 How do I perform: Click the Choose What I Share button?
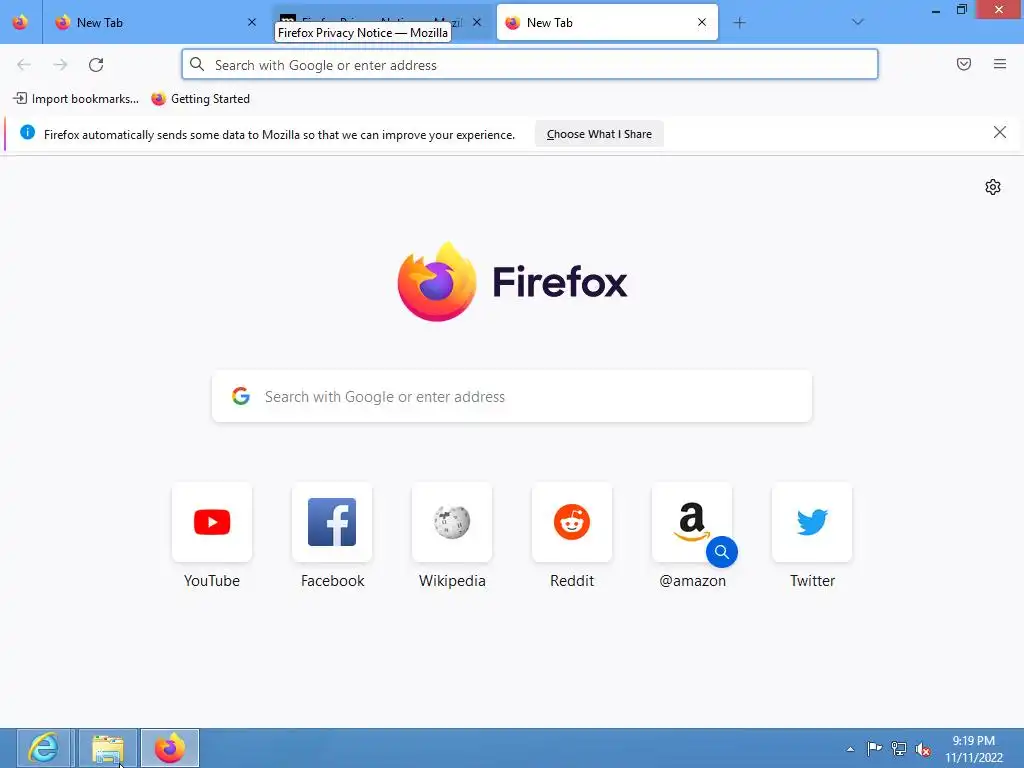pyautogui.click(x=599, y=134)
